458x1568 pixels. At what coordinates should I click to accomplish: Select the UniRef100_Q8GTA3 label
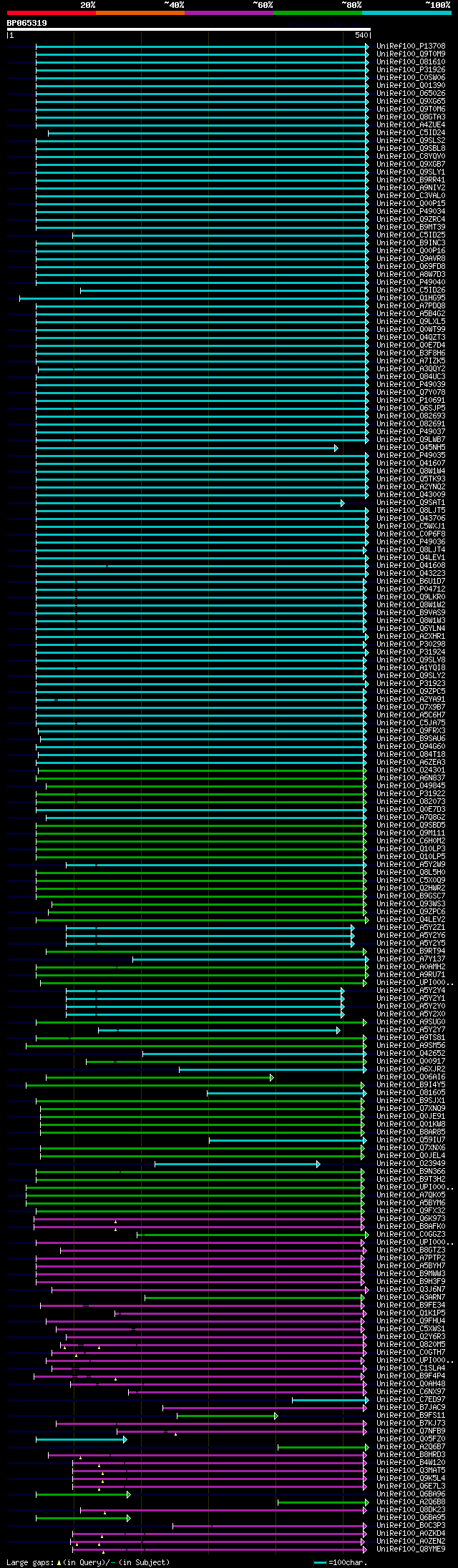click(x=411, y=117)
